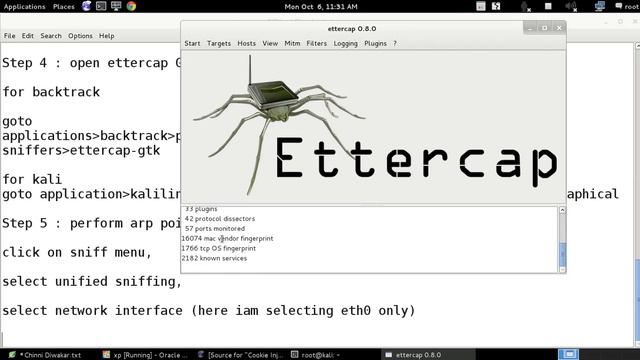Open the Plugins menu in ettercap
The width and height of the screenshot is (640, 360).
(375, 43)
